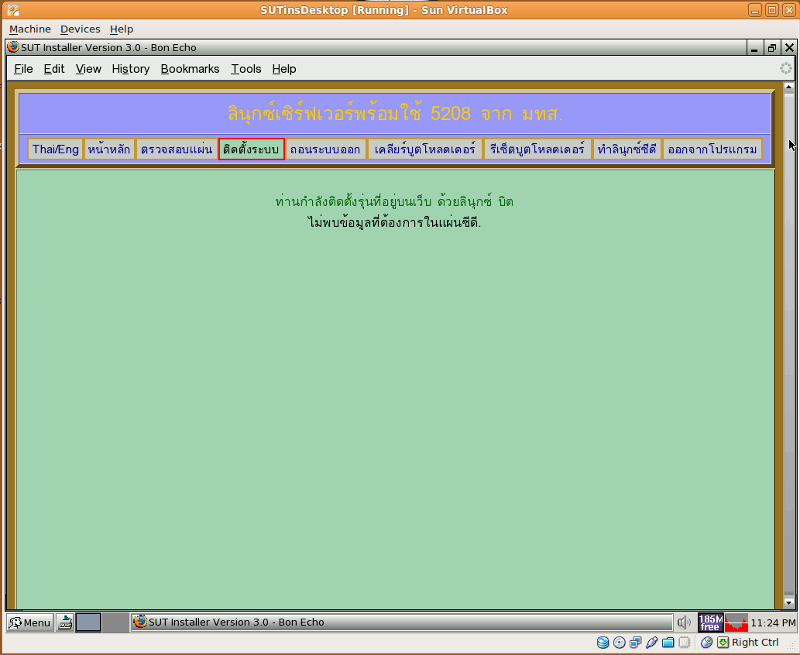800x655 pixels.
Task: Click the volume speaker icon
Action: pos(684,622)
